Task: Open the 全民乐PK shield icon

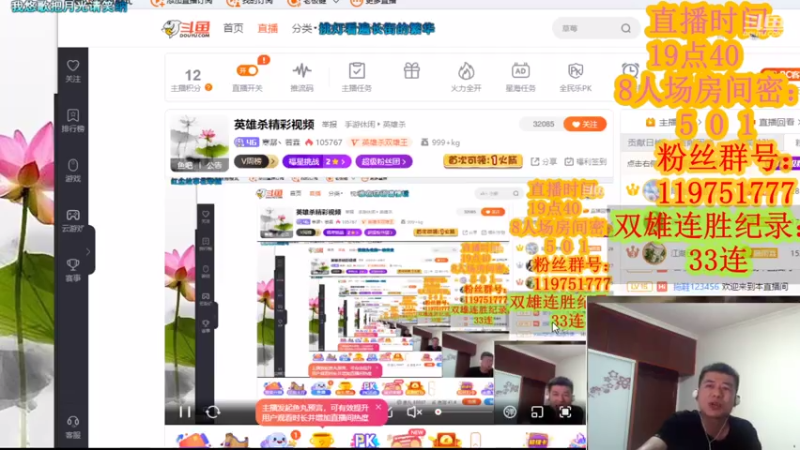Action: (576, 77)
